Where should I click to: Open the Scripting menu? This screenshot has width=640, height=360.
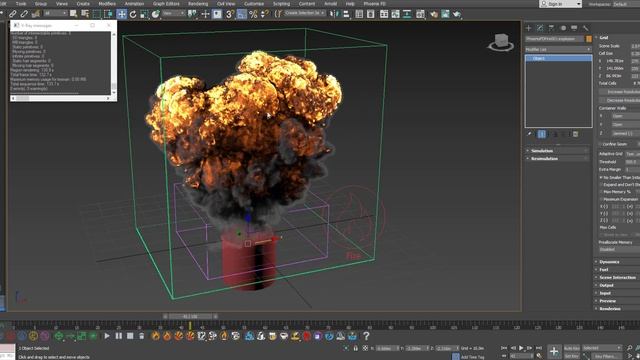coord(281,4)
